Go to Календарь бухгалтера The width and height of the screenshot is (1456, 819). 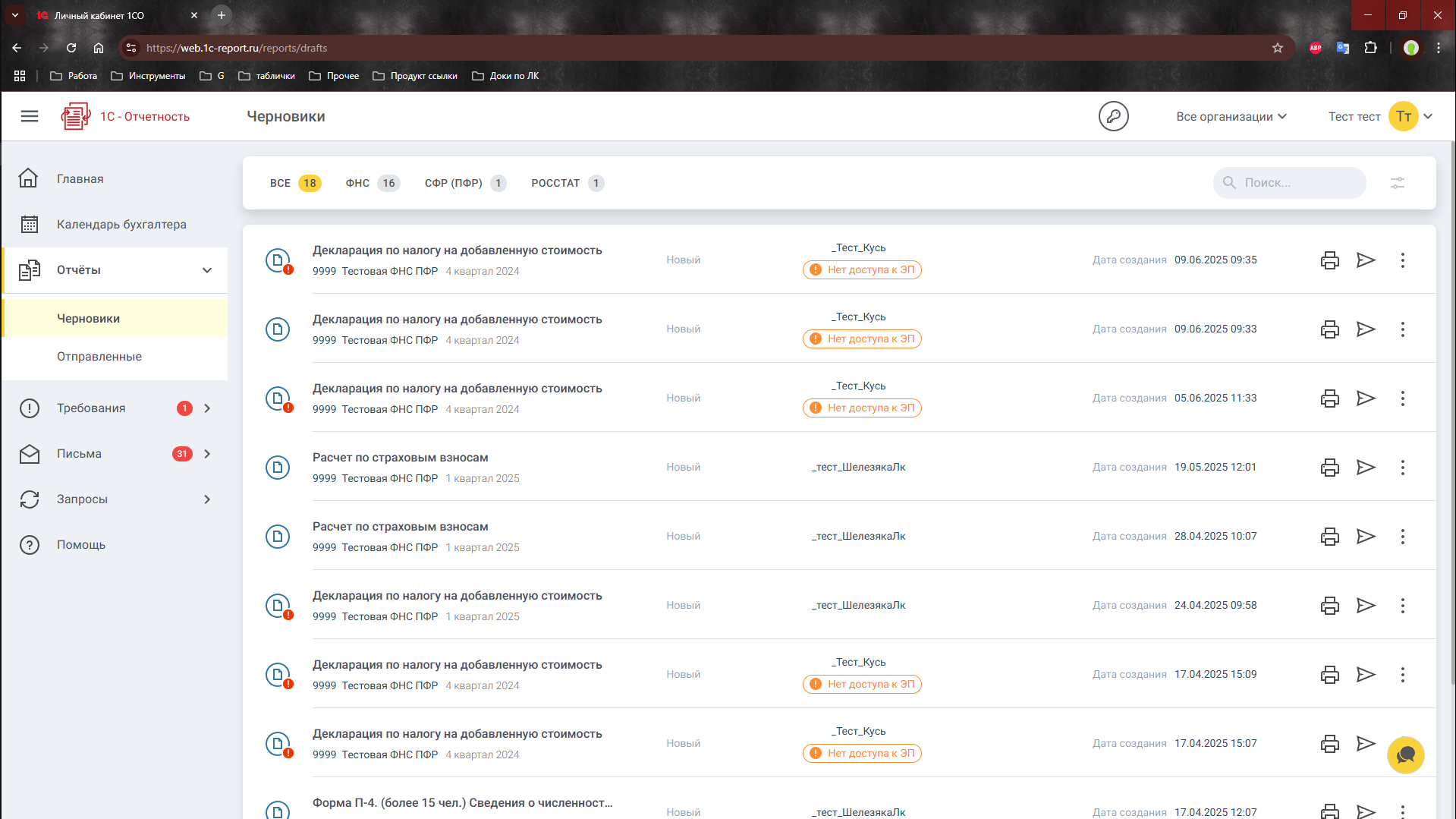point(121,225)
